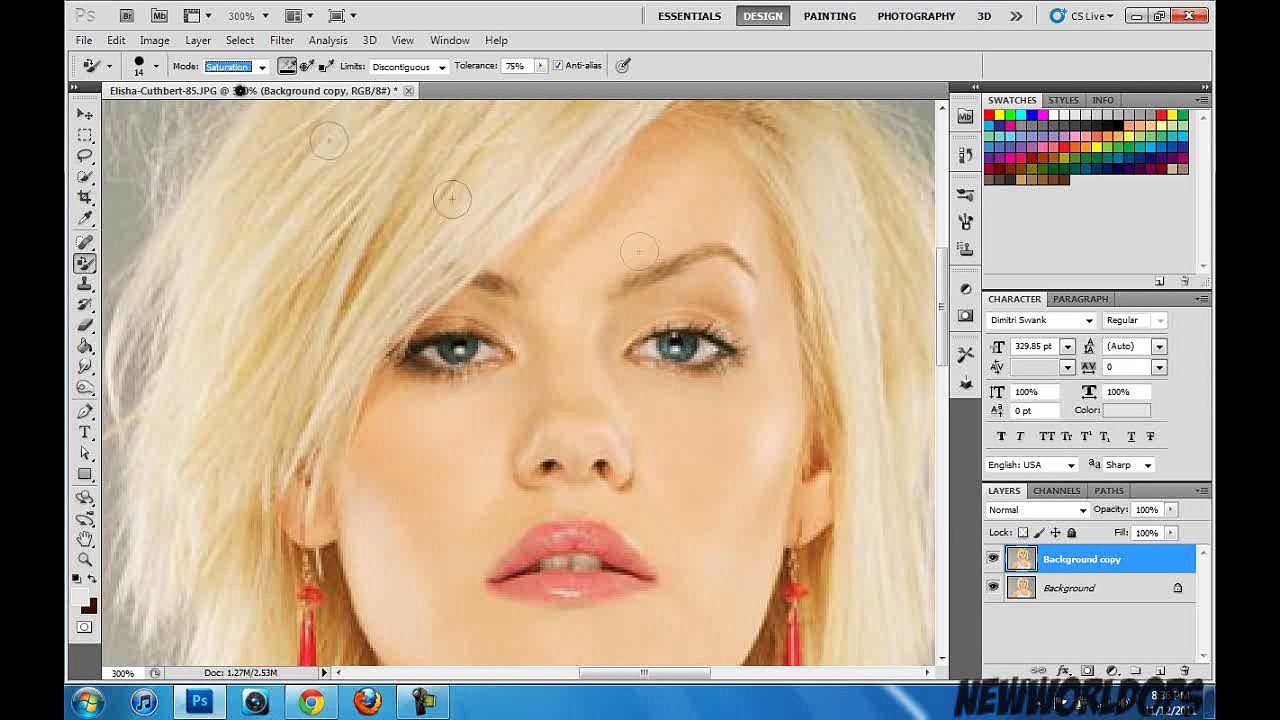This screenshot has height=720, width=1280.
Task: Open Mini Bridge with the Mb icon
Action: (160, 16)
